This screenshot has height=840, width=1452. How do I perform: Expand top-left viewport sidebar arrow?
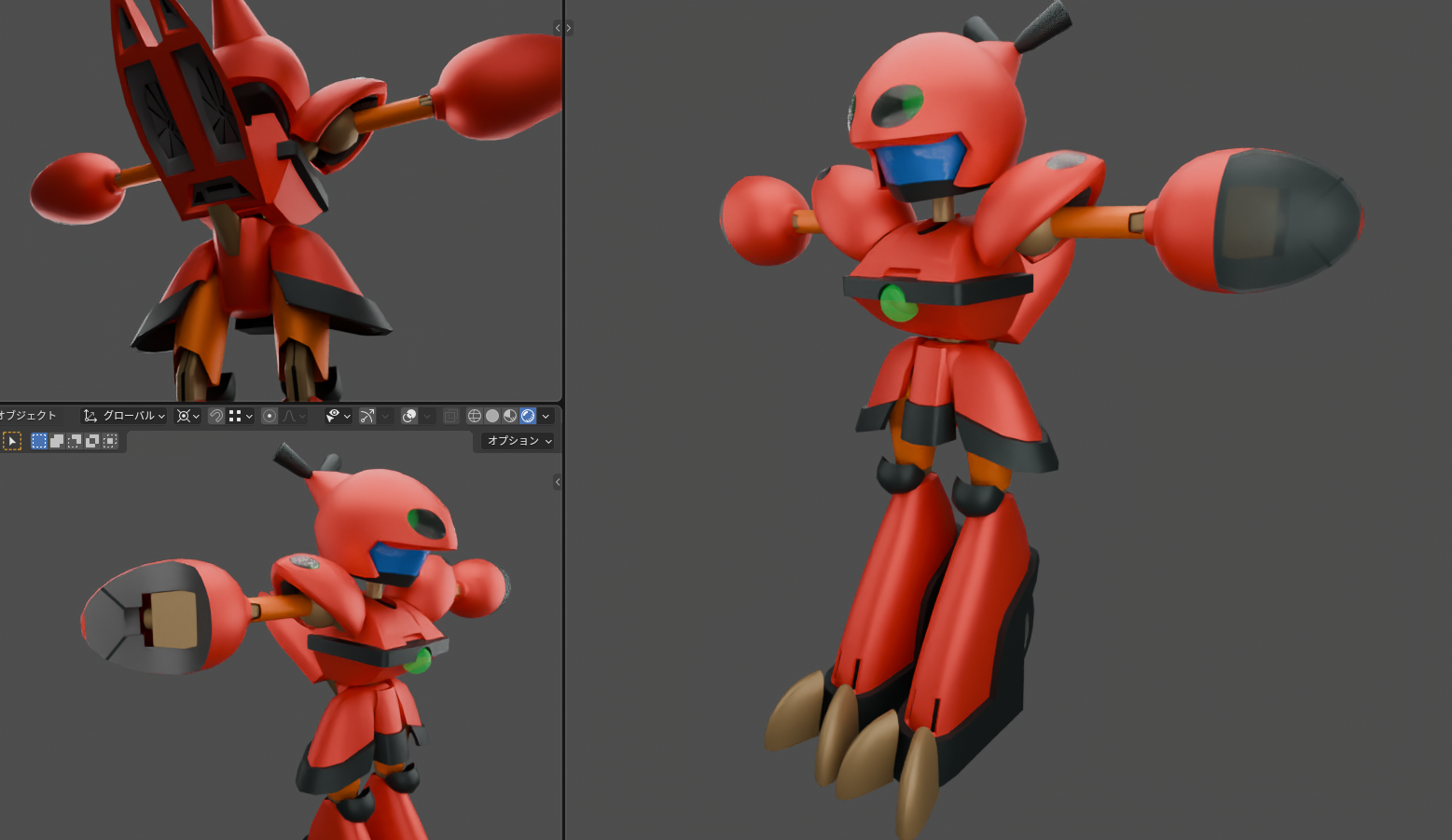[x=558, y=28]
